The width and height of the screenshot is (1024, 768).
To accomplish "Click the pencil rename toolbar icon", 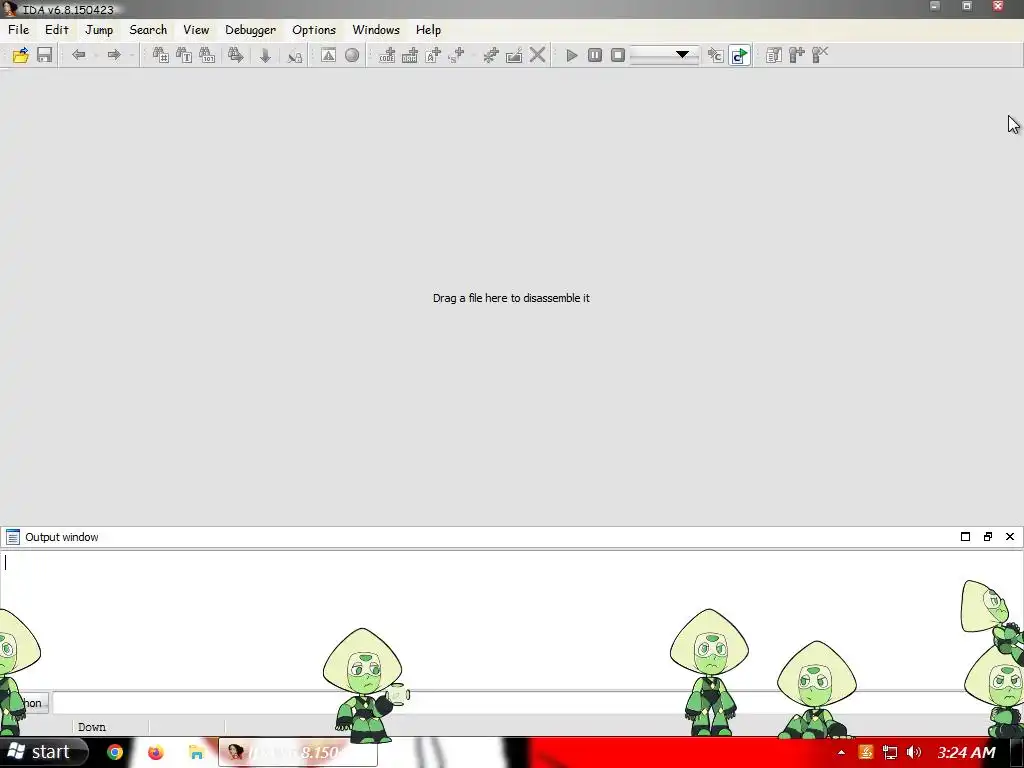I will 514,56.
